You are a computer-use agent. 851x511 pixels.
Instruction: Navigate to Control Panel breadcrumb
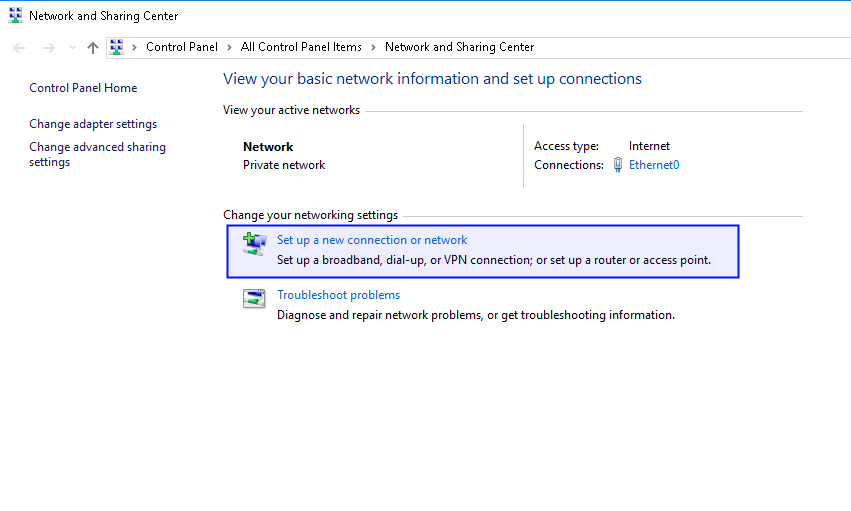click(x=181, y=47)
